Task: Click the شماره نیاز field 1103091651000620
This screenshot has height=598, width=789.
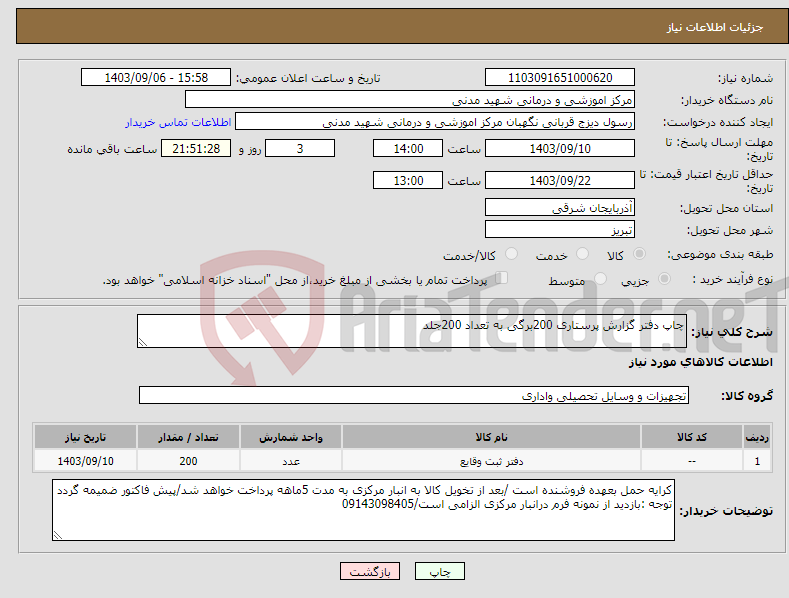Action: tap(560, 78)
